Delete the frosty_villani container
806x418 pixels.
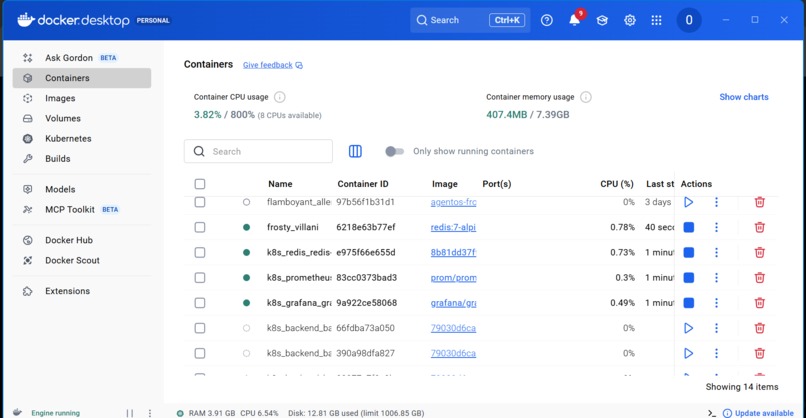point(759,227)
